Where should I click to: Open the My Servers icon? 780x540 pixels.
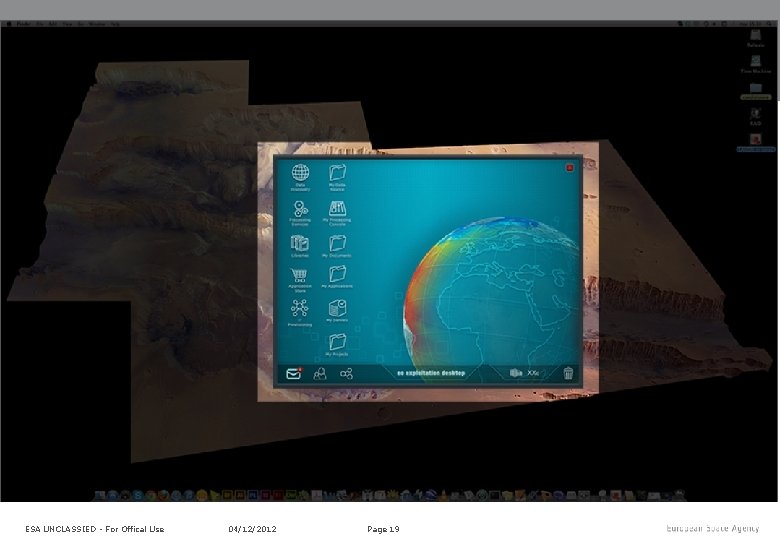[x=337, y=308]
